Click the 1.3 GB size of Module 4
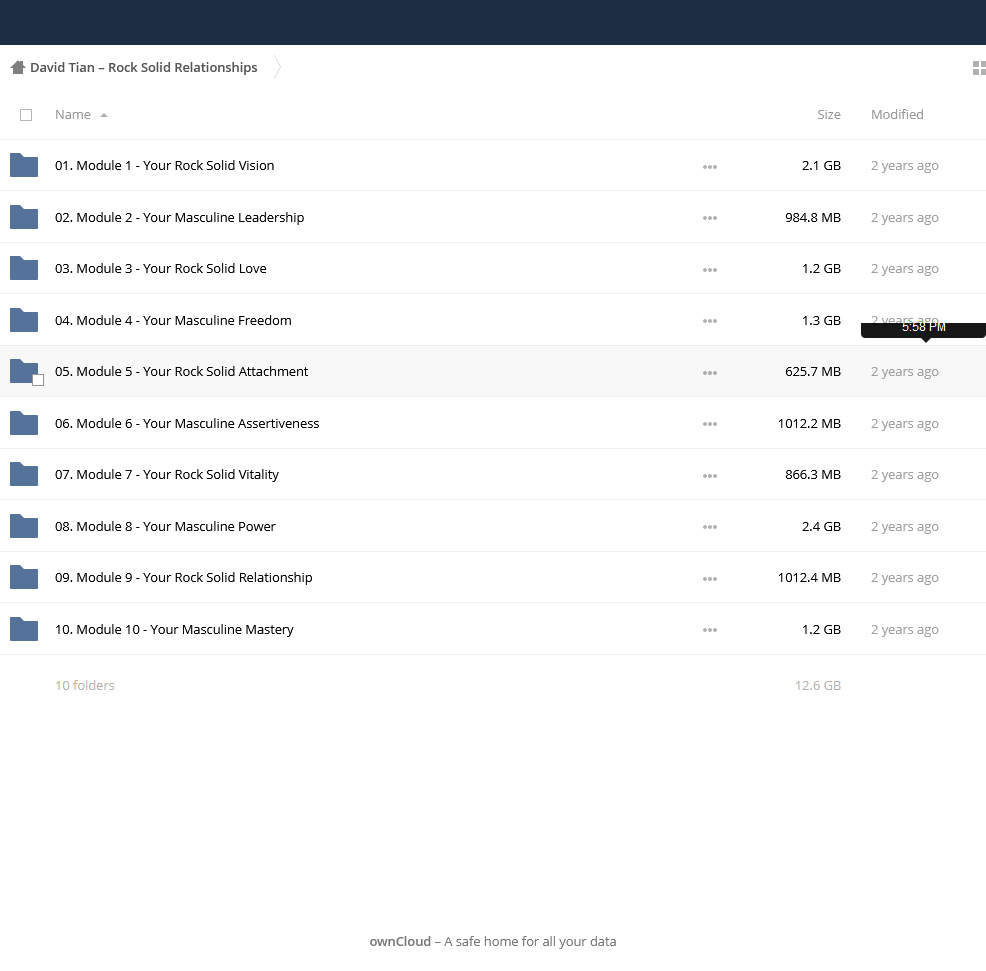The width and height of the screenshot is (986, 971). coord(821,320)
